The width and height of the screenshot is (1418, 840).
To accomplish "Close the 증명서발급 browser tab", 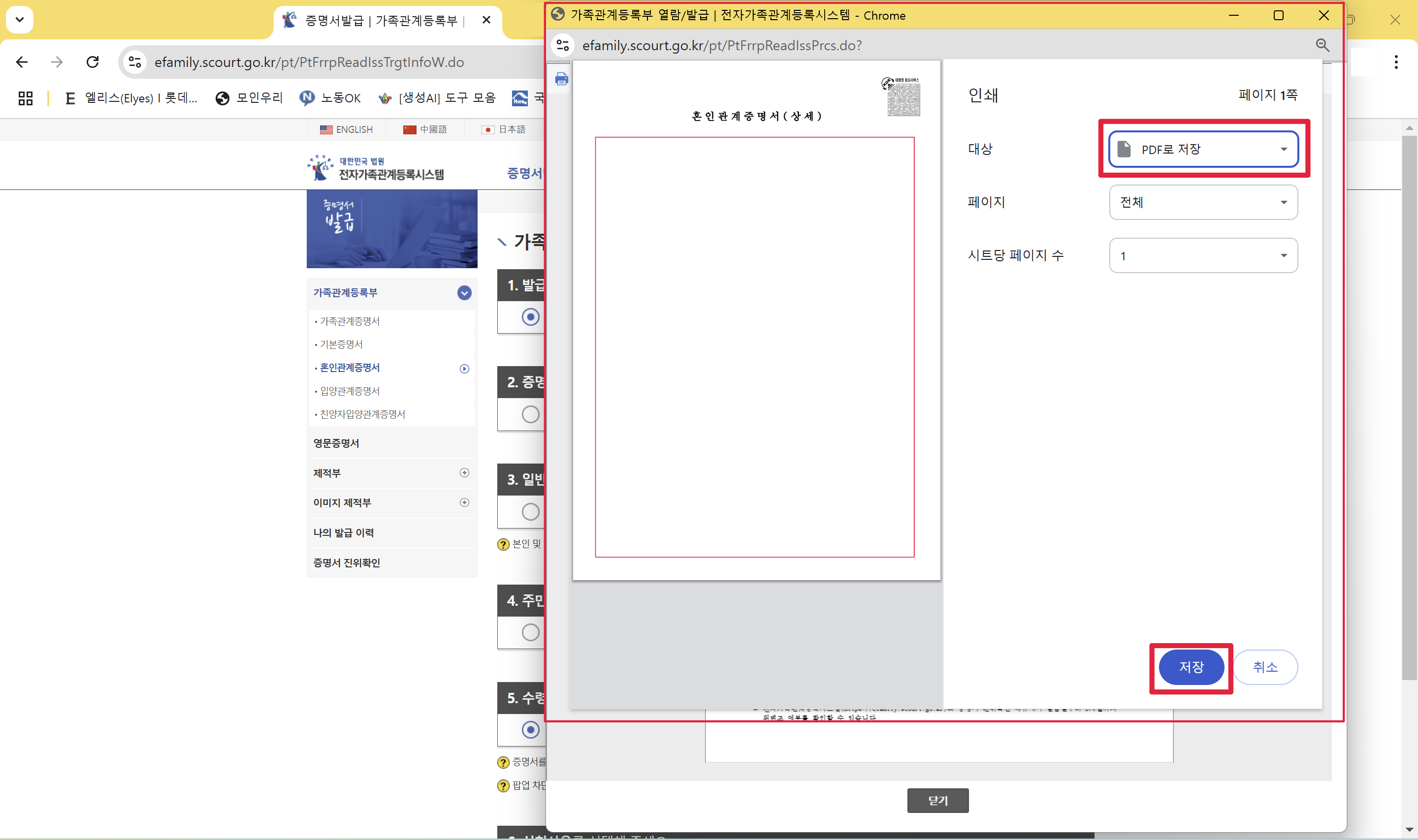I will click(486, 20).
